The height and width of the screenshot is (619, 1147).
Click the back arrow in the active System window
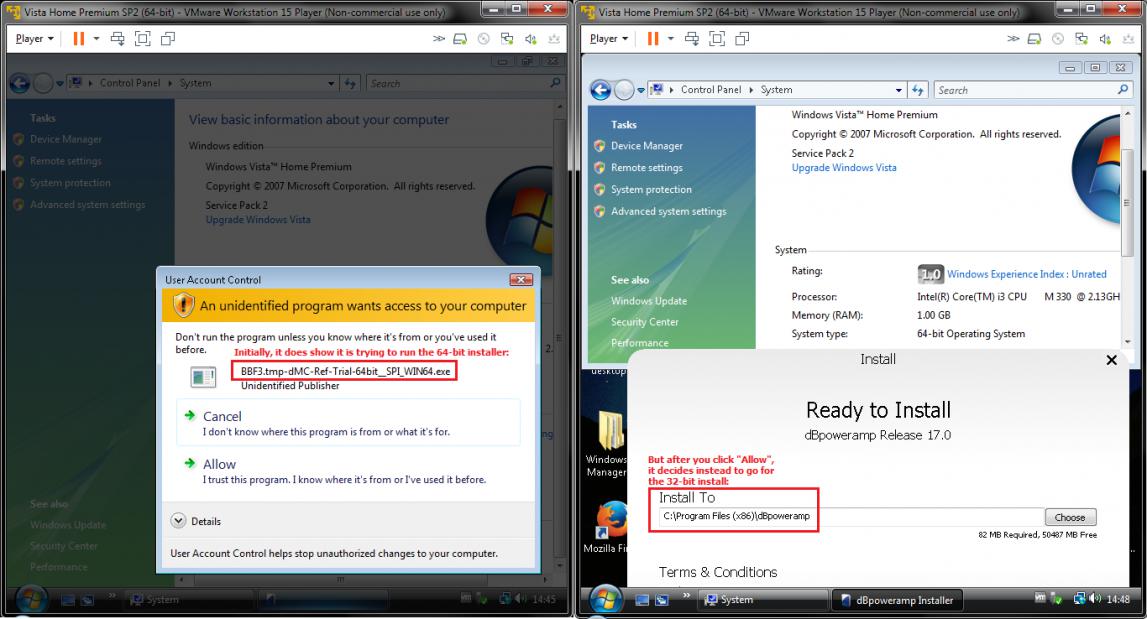point(602,90)
